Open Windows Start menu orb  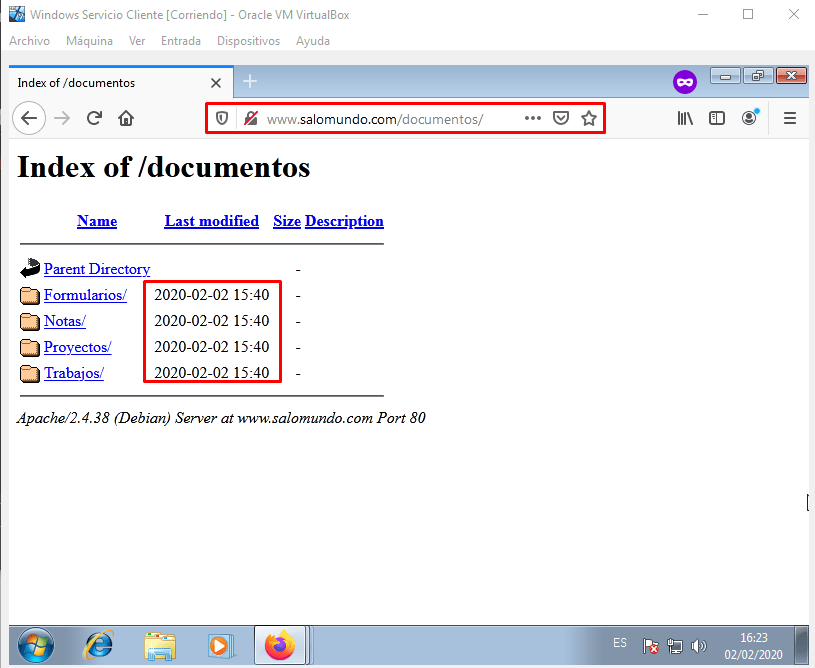[36, 646]
